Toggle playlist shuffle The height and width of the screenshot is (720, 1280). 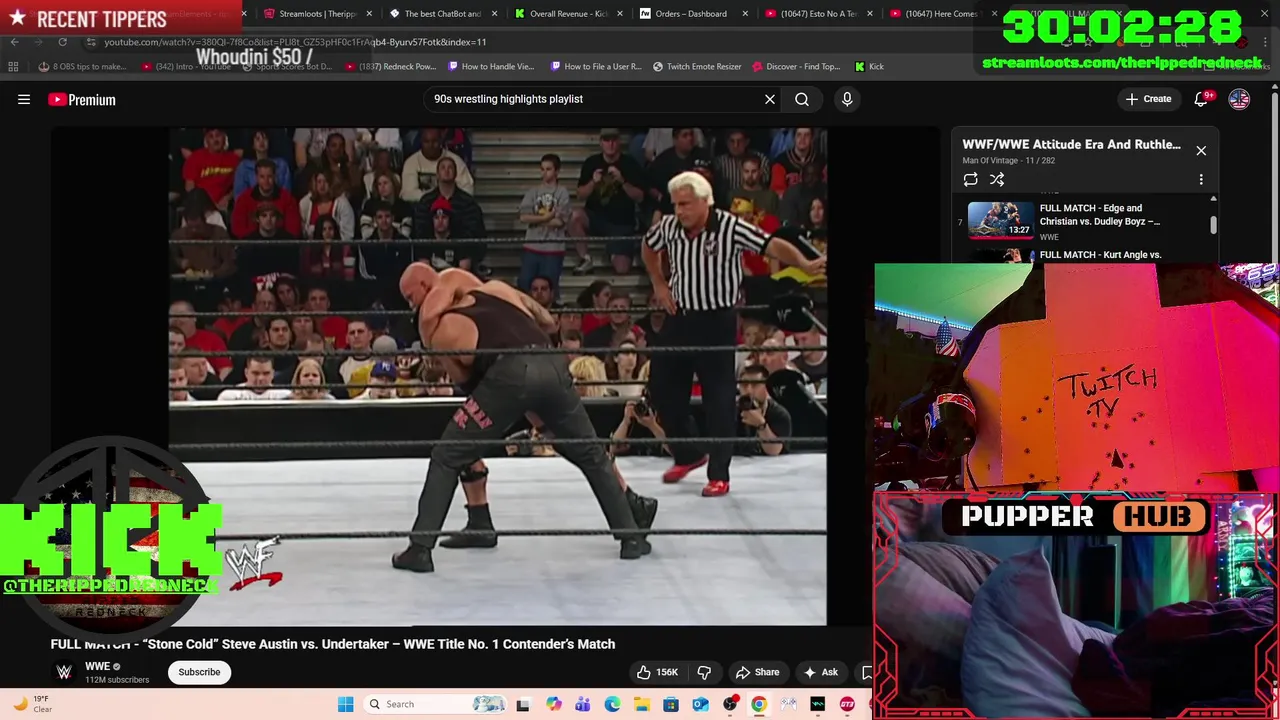click(x=997, y=179)
